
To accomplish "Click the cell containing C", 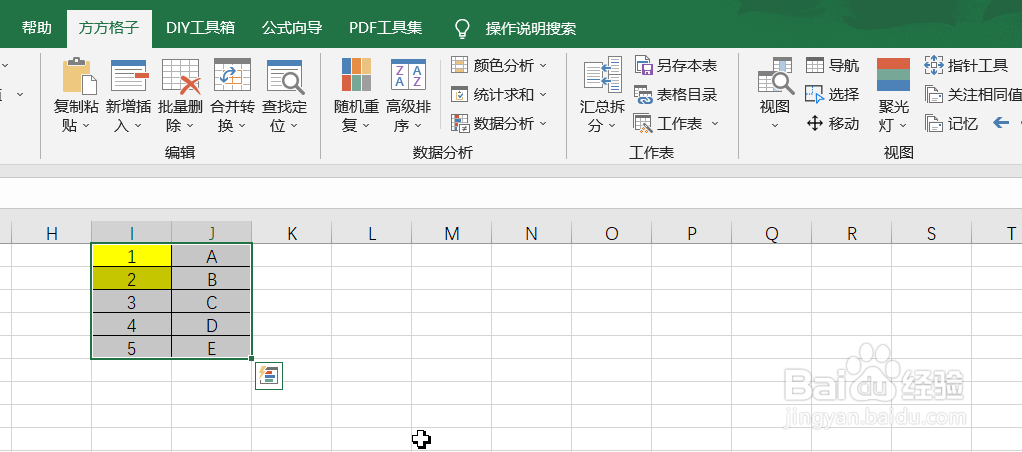I will [x=212, y=302].
